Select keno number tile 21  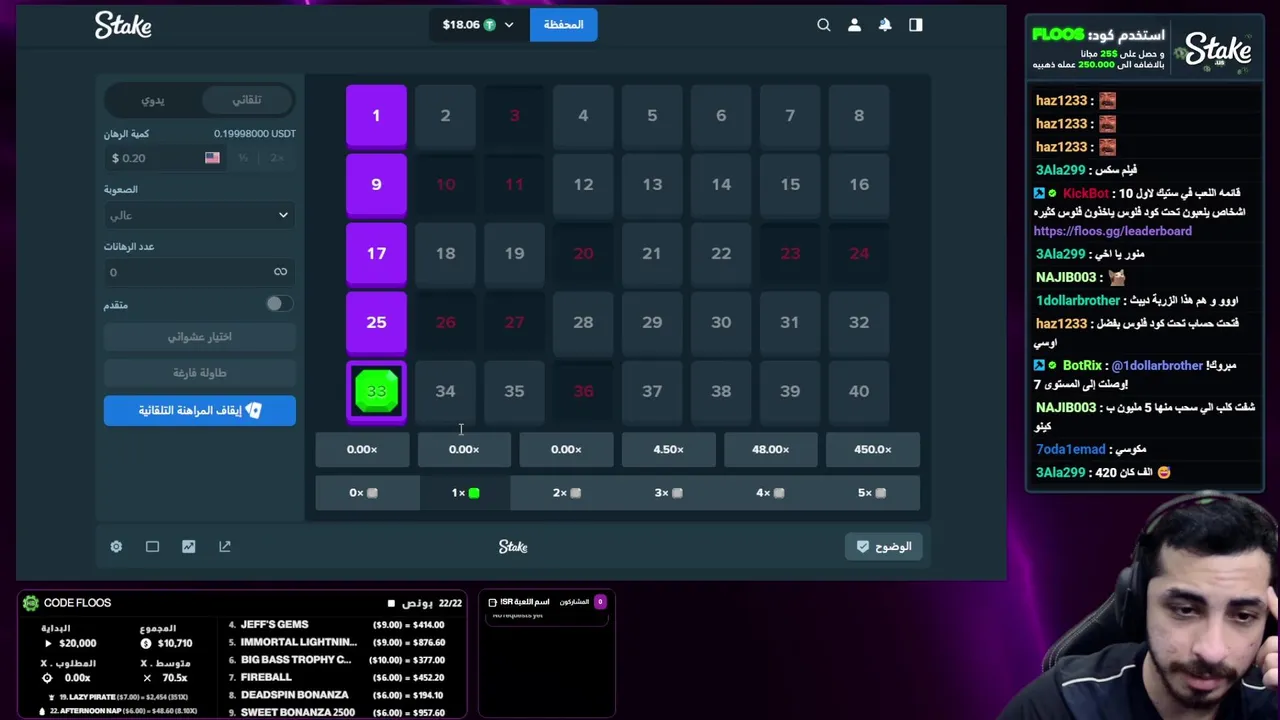(x=652, y=254)
